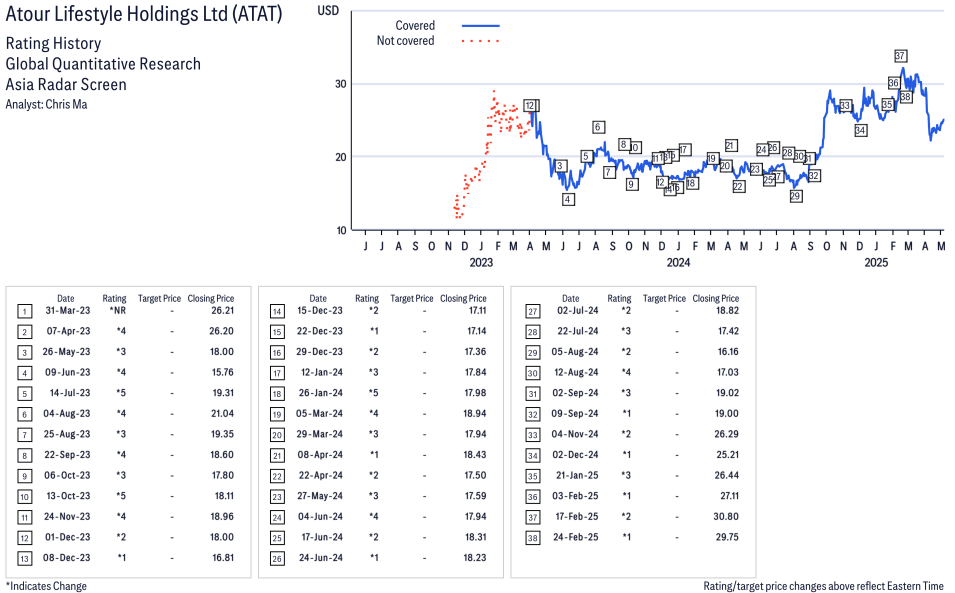
Task: Select chart marker 35 in early 2025
Action: tap(887, 105)
